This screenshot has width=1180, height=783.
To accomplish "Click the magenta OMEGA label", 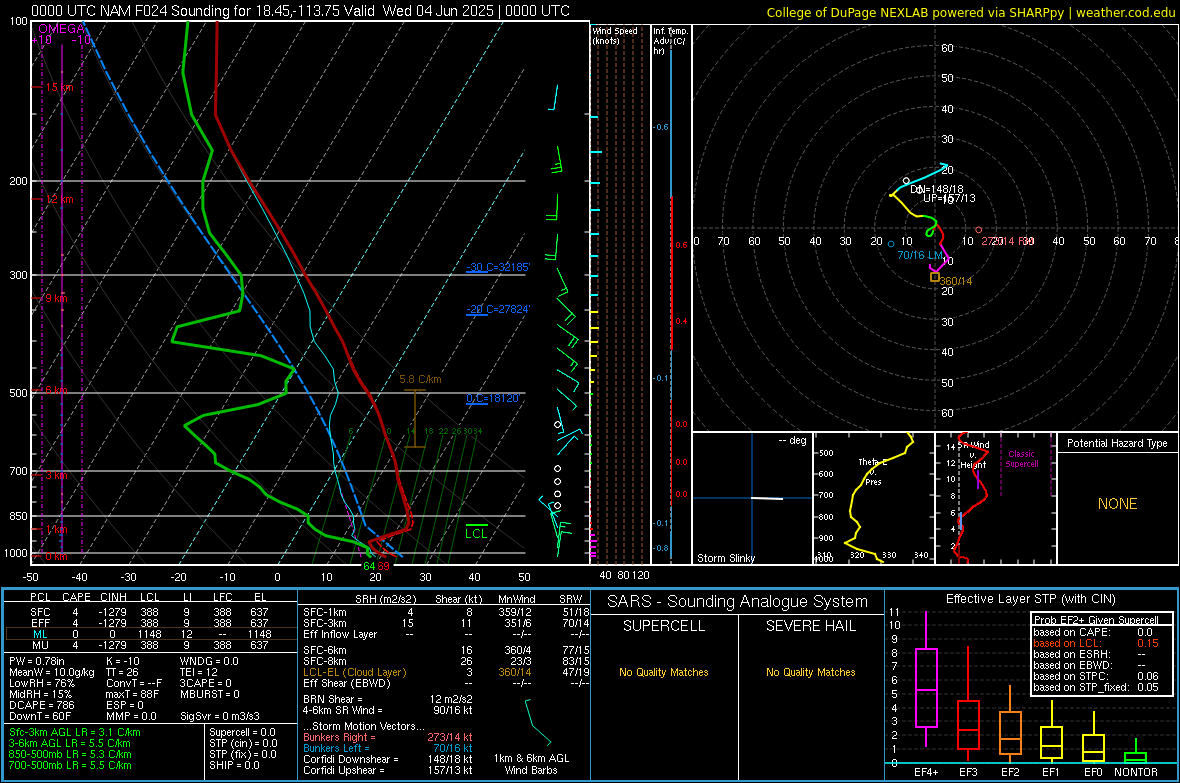I will 62,29.
